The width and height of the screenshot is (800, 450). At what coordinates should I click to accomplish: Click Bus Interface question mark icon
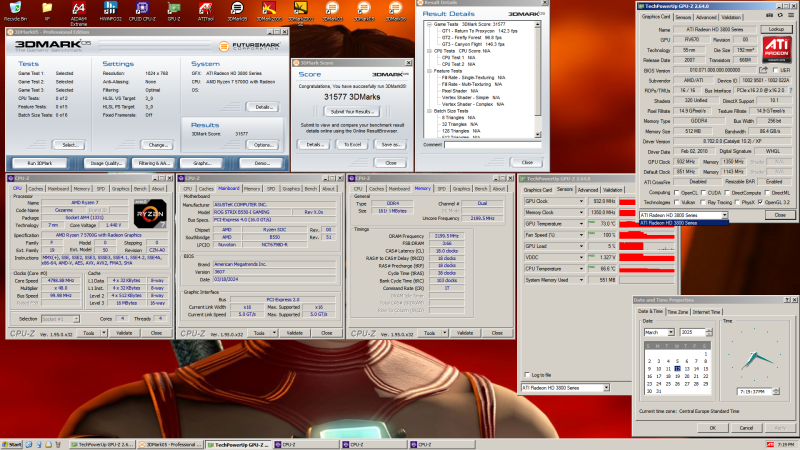tap(791, 90)
